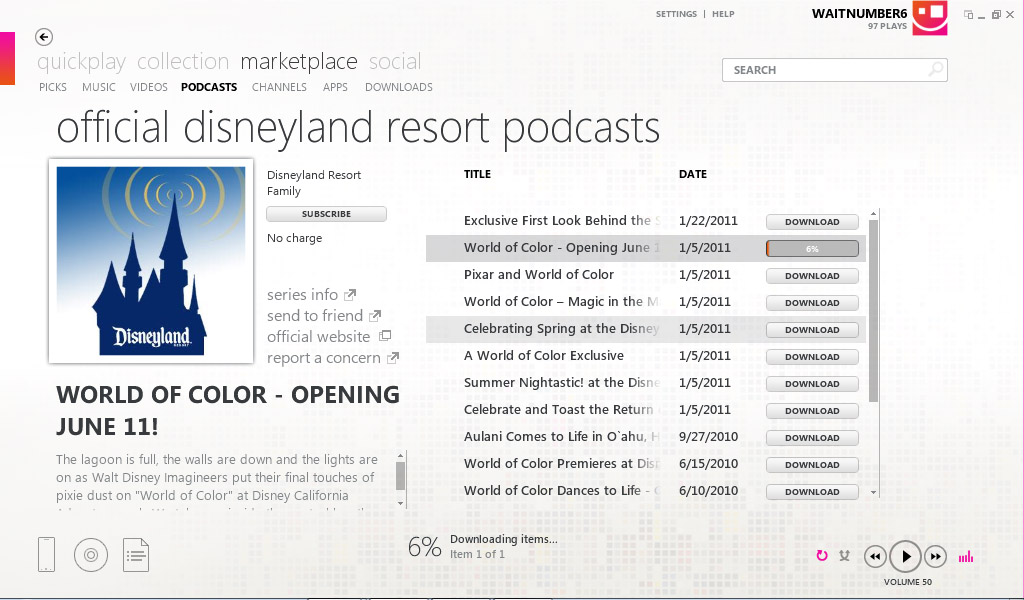Open the official website link
The width and height of the screenshot is (1024, 600).
click(319, 337)
